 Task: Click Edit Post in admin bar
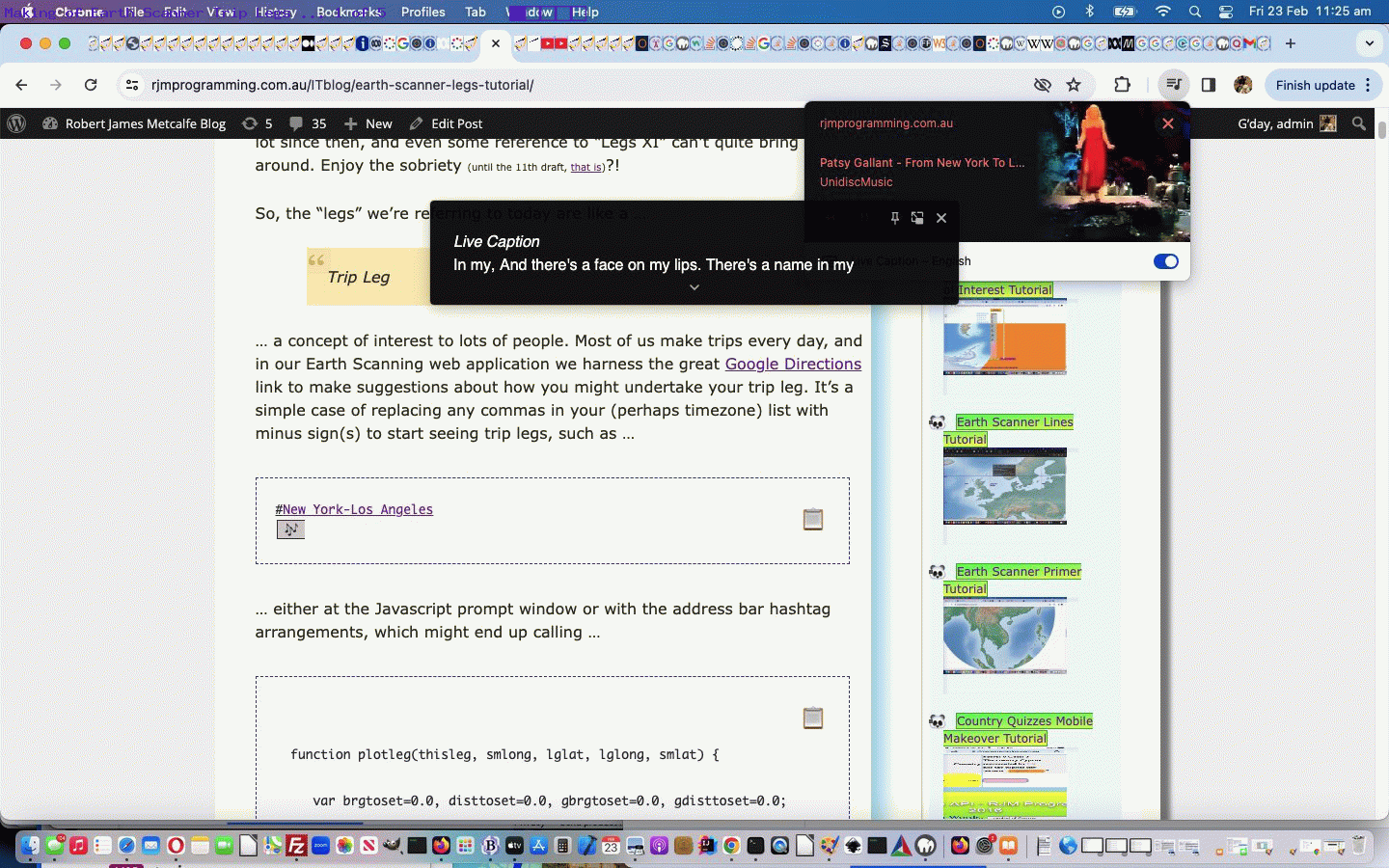coord(446,123)
